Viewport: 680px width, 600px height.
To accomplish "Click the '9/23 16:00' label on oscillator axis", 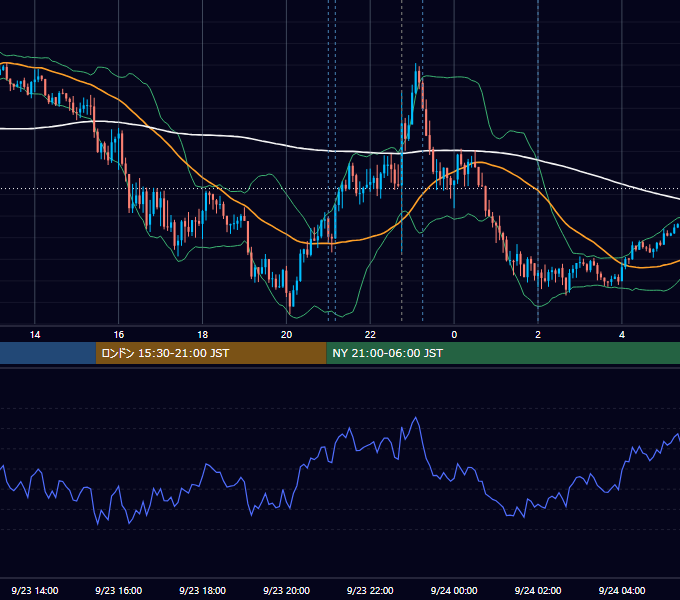I will (118, 590).
